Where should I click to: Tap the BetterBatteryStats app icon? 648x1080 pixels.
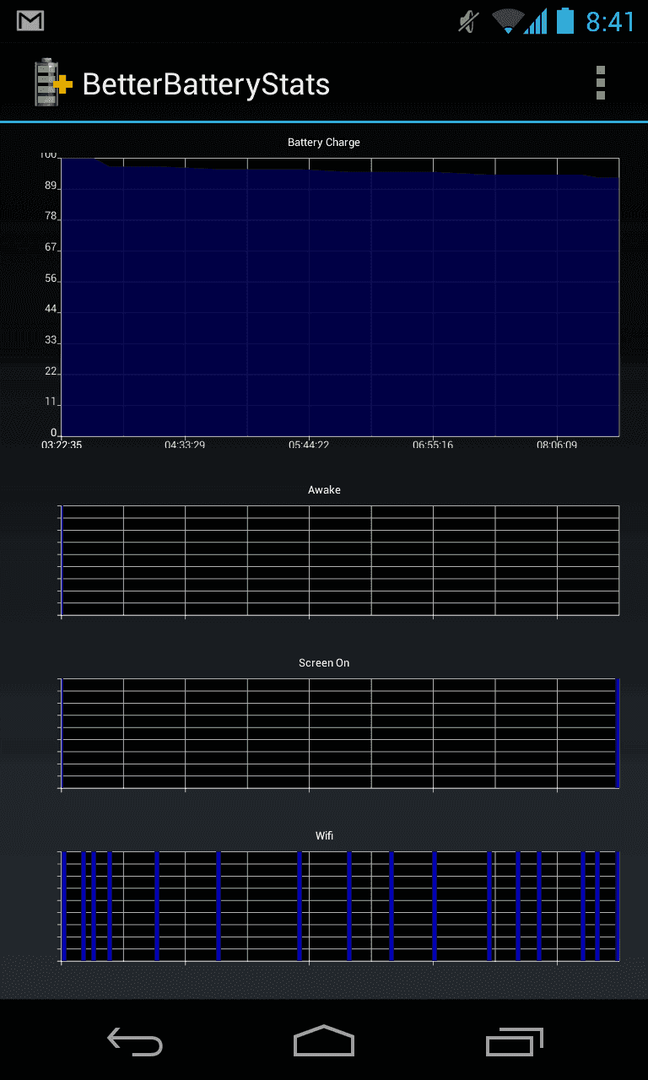tap(52, 83)
